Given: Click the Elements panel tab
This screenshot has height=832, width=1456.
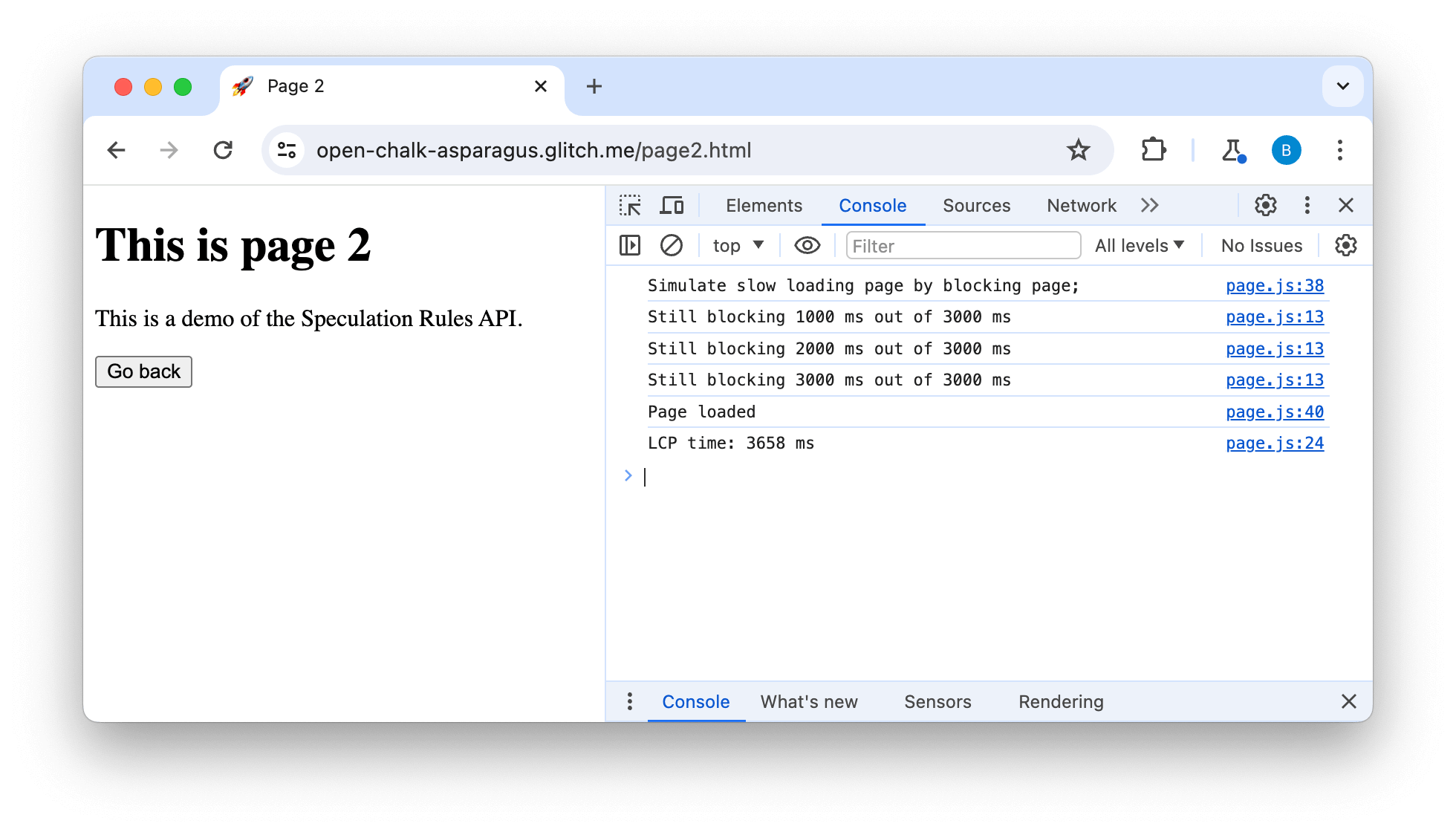Looking at the screenshot, I should (763, 205).
